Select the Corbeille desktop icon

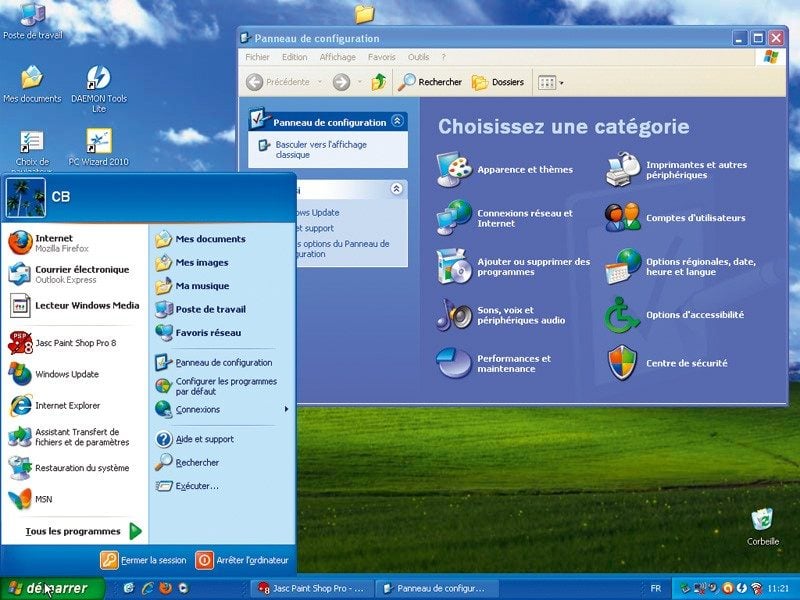click(x=763, y=526)
